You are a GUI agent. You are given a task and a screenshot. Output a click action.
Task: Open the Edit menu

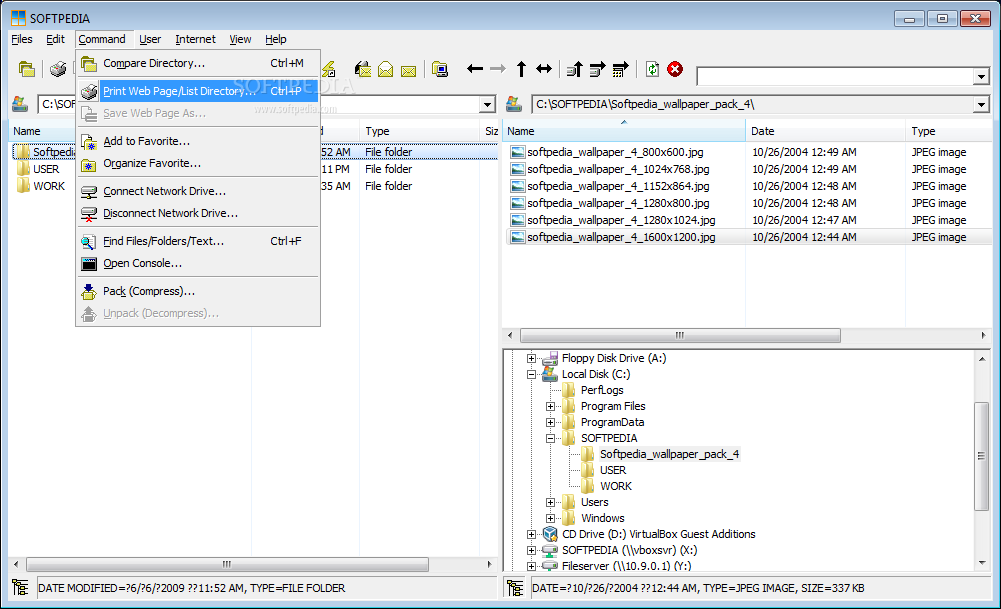pos(56,39)
